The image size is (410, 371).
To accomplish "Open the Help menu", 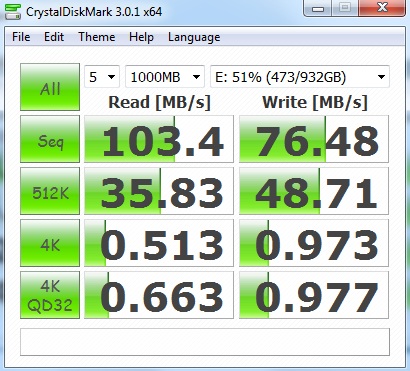I will tap(141, 37).
